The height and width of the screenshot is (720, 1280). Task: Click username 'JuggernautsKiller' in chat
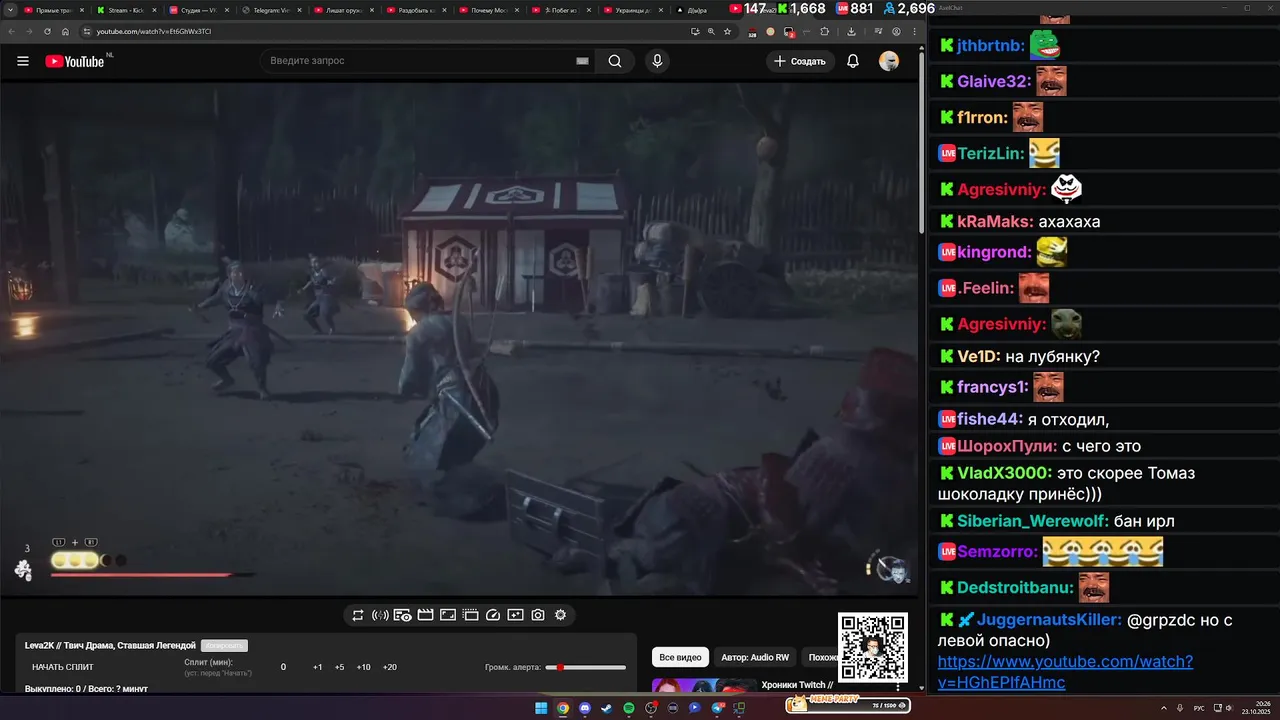click(x=1049, y=620)
